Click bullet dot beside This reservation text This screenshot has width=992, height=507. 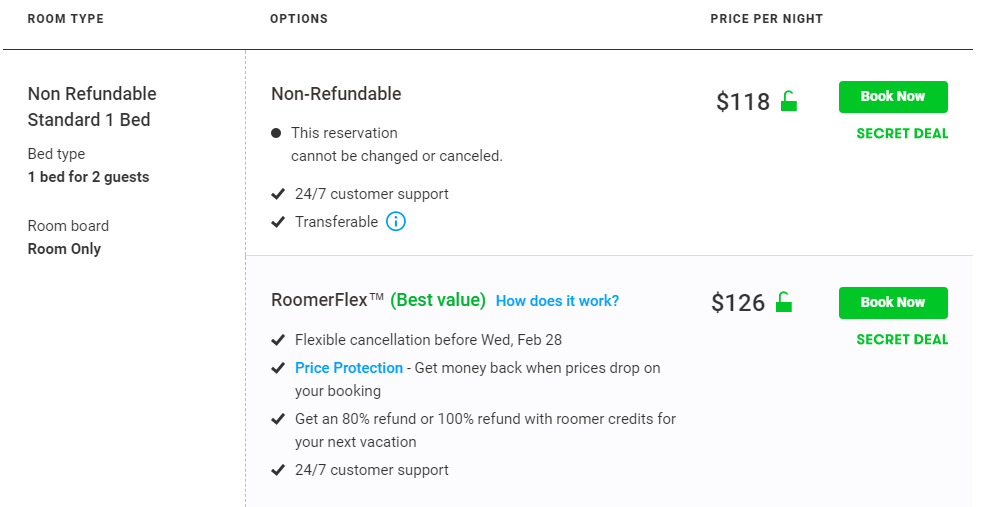tap(276, 133)
